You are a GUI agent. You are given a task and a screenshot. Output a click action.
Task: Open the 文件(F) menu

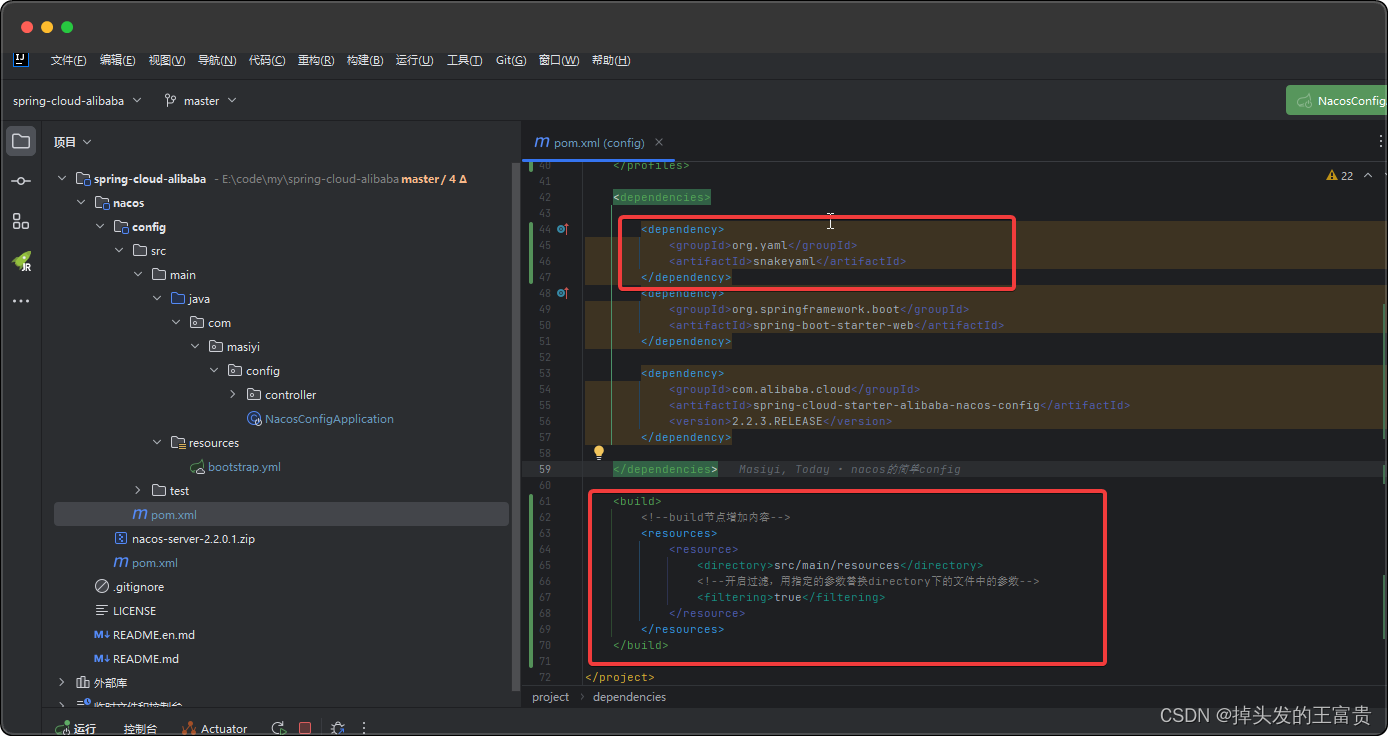click(x=68, y=60)
